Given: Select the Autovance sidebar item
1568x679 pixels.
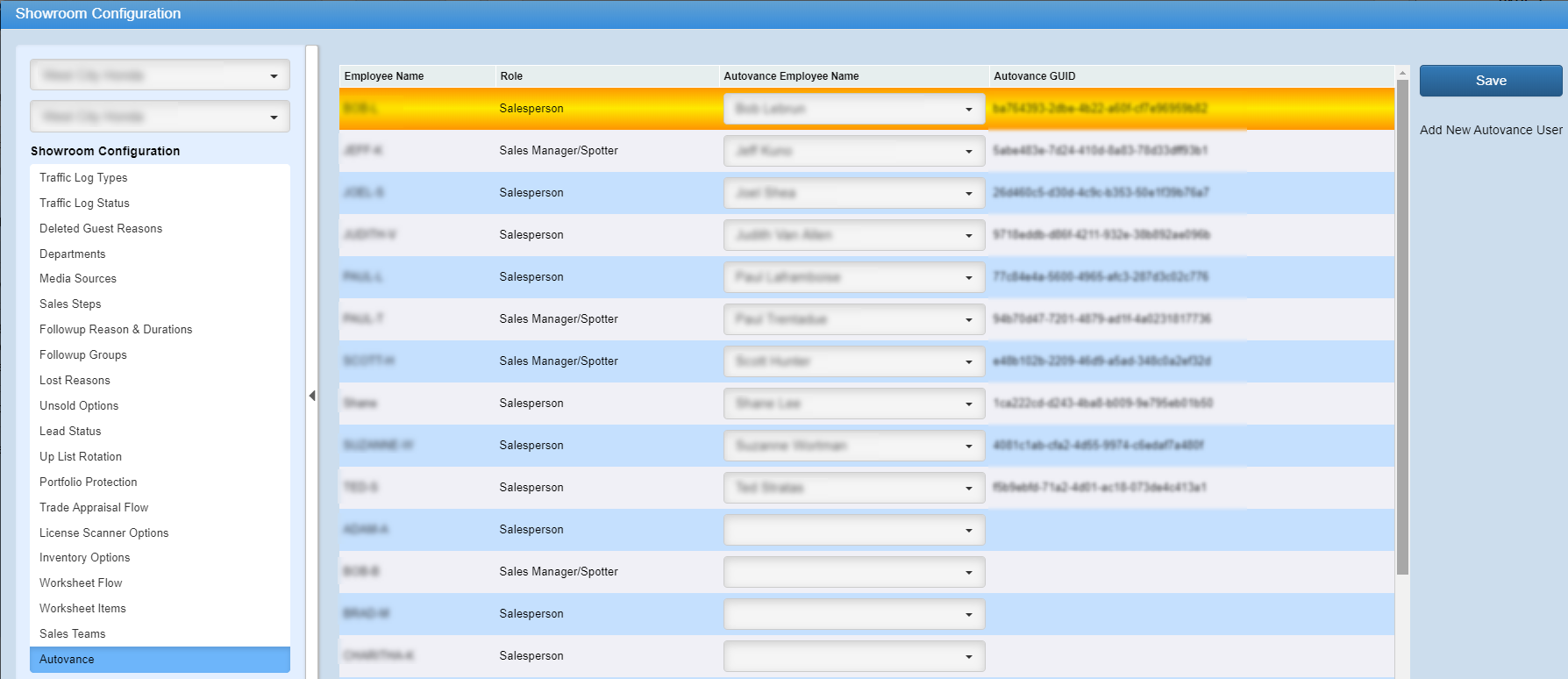Looking at the screenshot, I should click(x=67, y=659).
